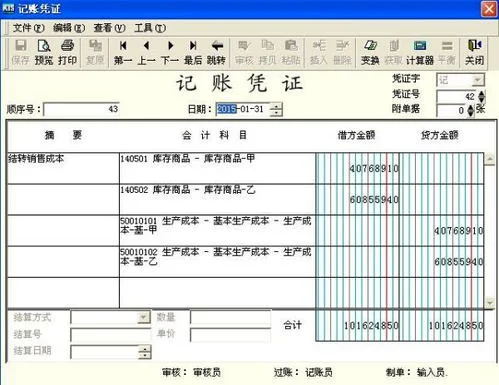Select account row 140502 库存商品-乙
This screenshot has width=499, height=385.
[x=217, y=199]
